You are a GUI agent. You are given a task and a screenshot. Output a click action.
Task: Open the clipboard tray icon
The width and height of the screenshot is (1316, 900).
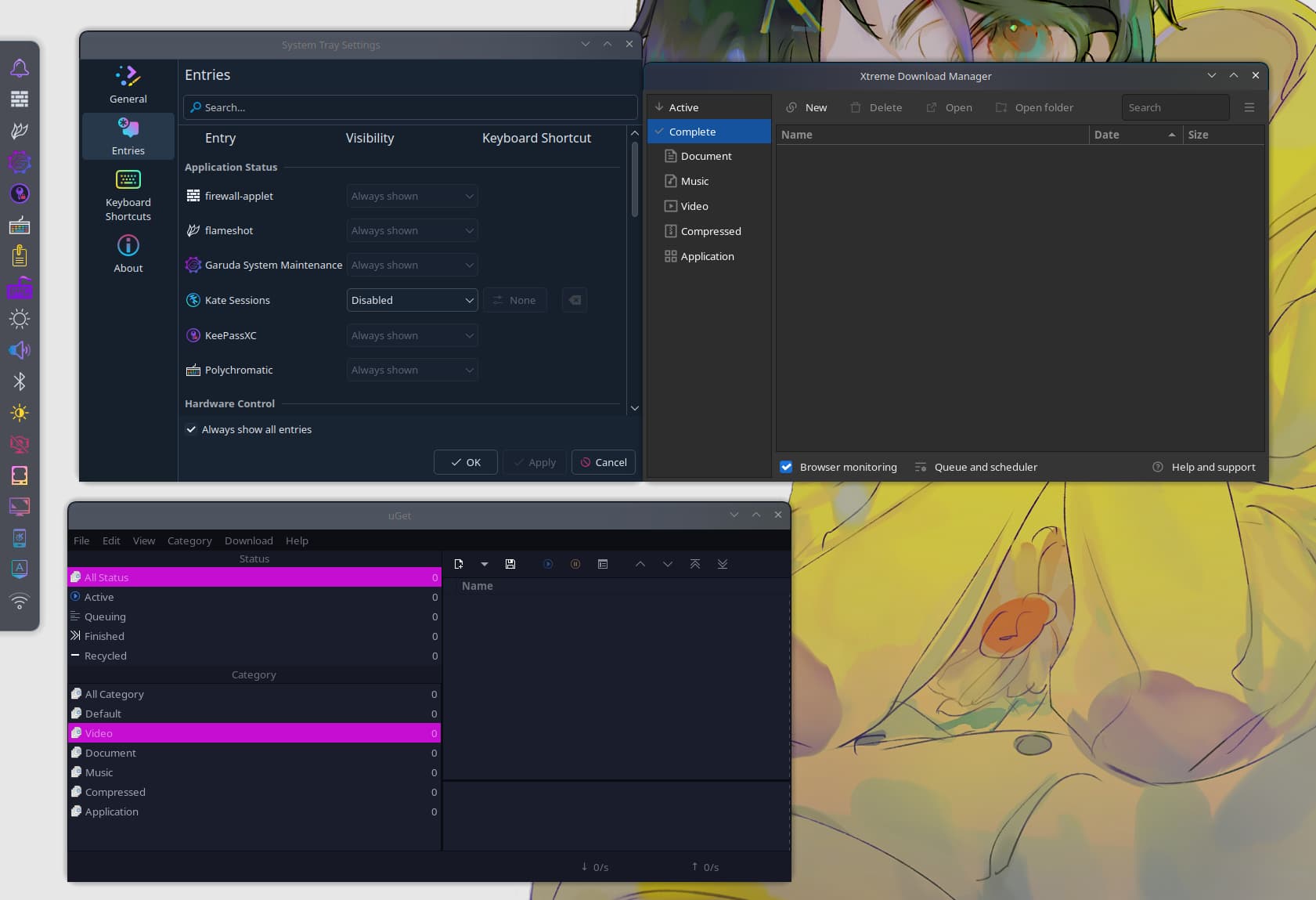[20, 256]
